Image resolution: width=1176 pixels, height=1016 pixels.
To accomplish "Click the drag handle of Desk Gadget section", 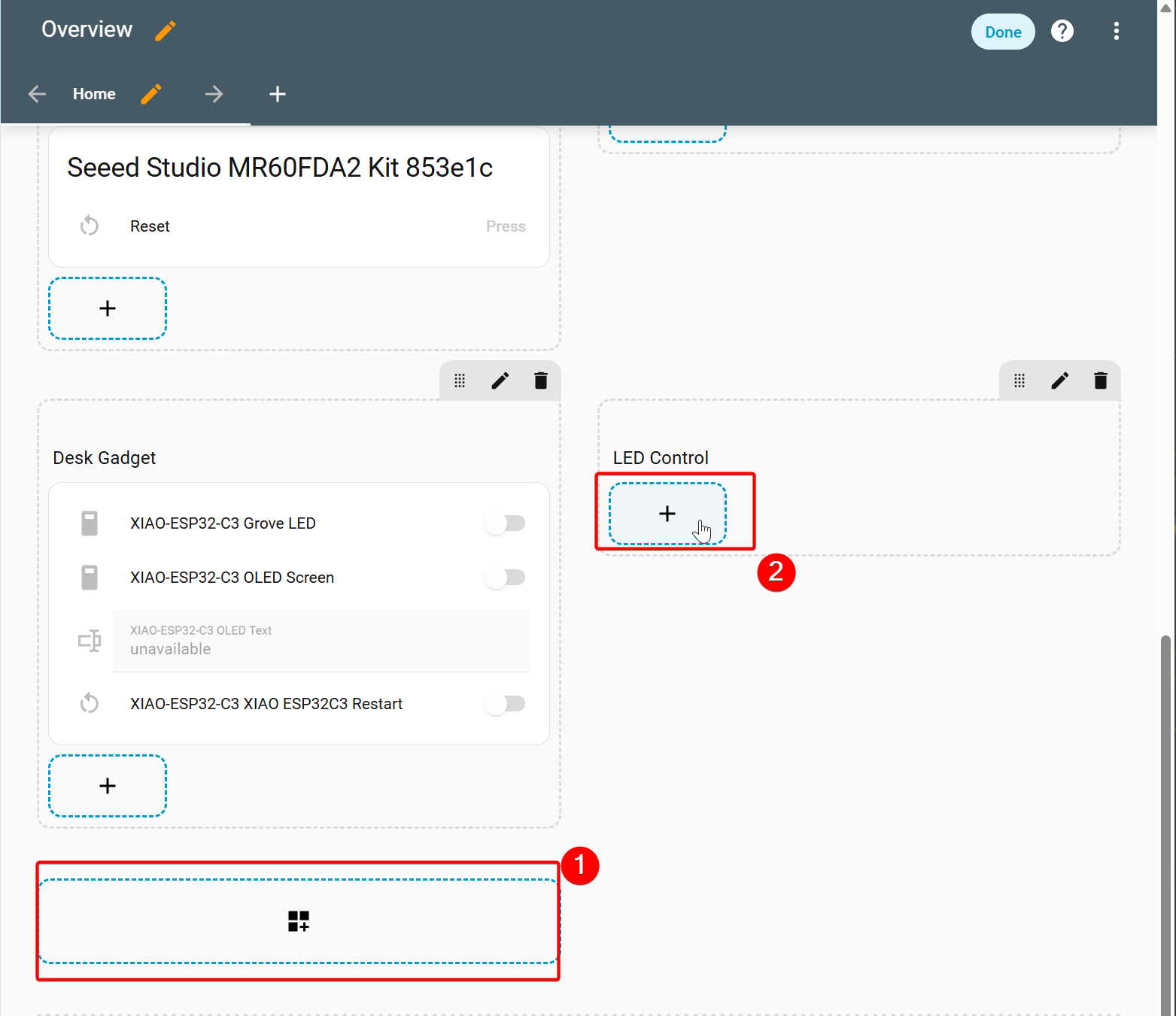I will (460, 381).
